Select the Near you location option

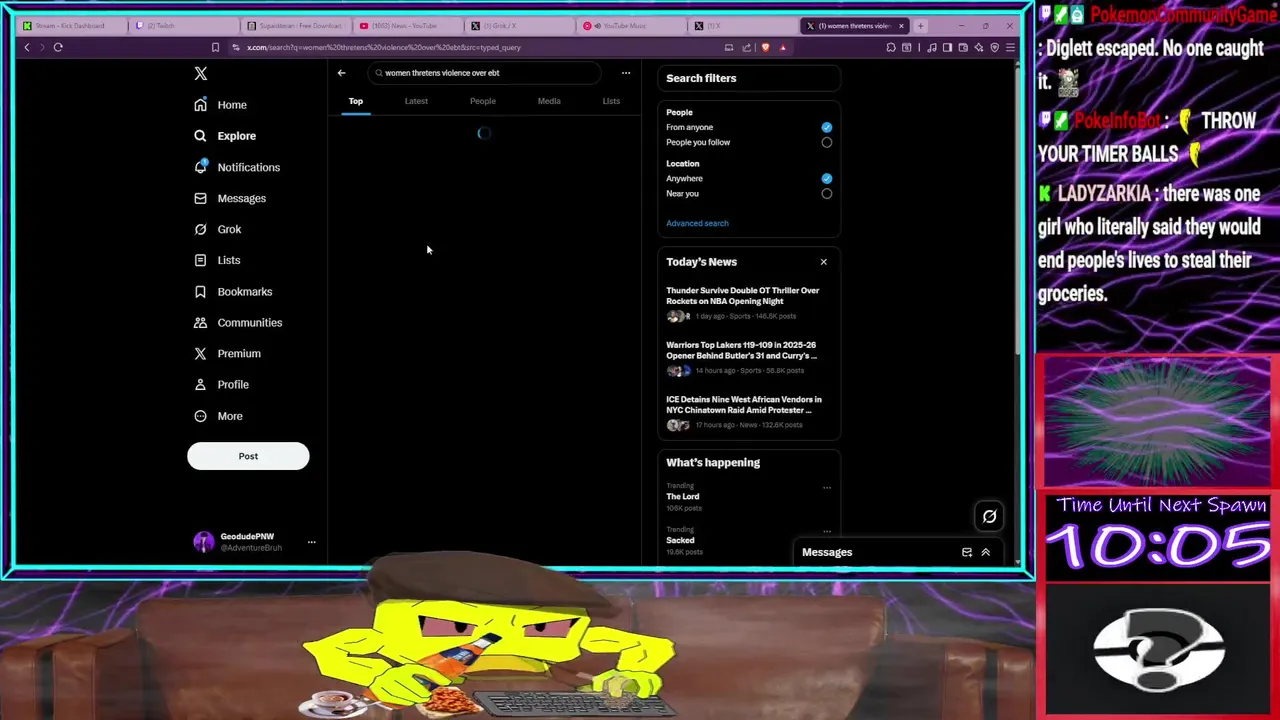pyautogui.click(x=827, y=193)
